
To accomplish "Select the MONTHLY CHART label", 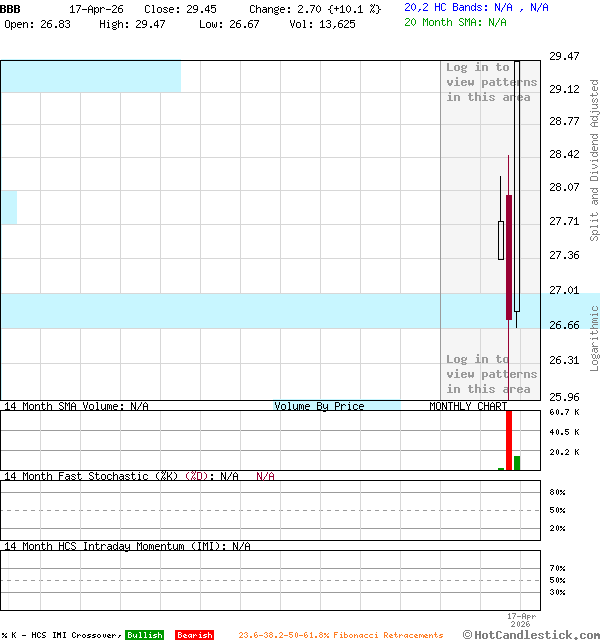I will [x=467, y=406].
